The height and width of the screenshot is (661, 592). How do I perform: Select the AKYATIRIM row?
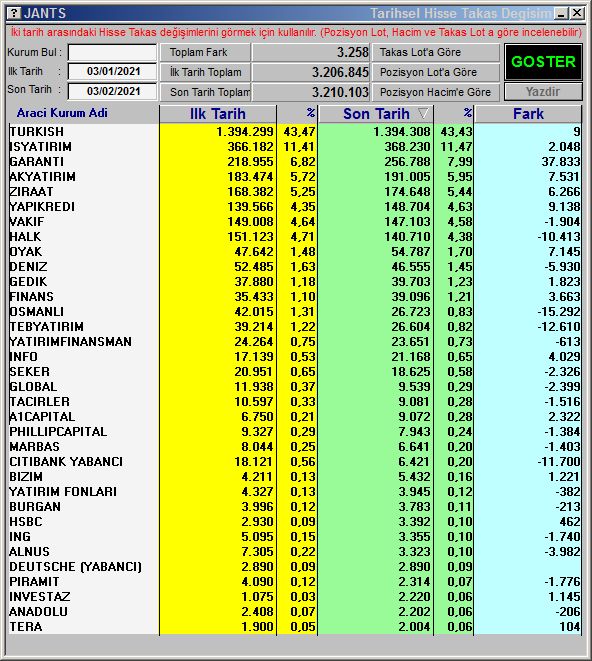coord(295,177)
